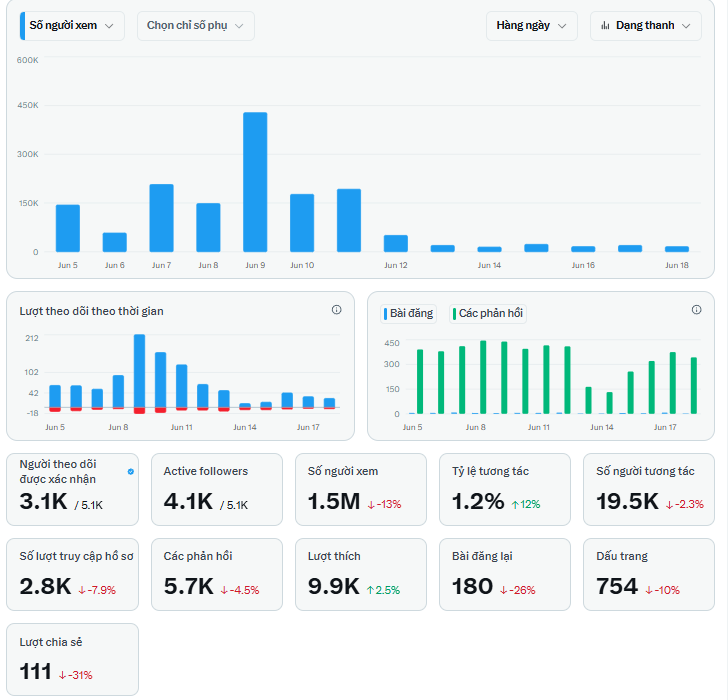Viewport: 728px width, 700px height.
Task: Click the -2.3% change on Số người tương tác
Action: (685, 504)
